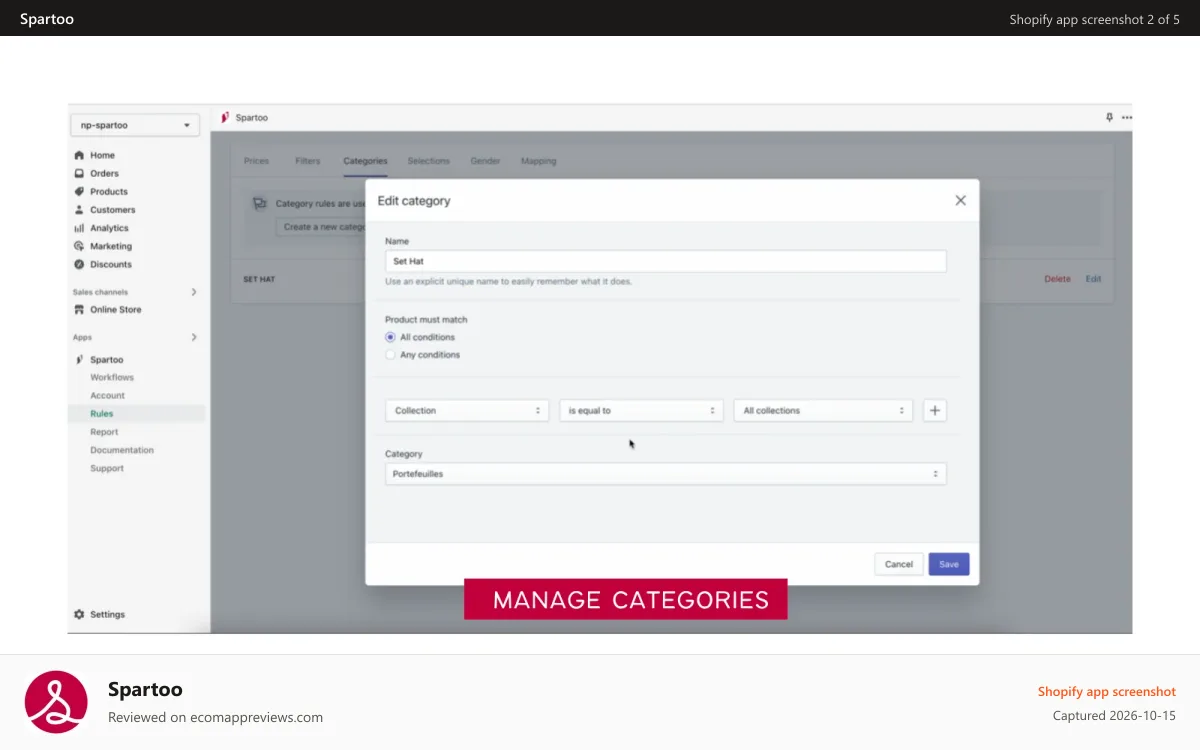Viewport: 1200px width, 750px height.
Task: Click the category rules info banner icon
Action: tap(260, 204)
